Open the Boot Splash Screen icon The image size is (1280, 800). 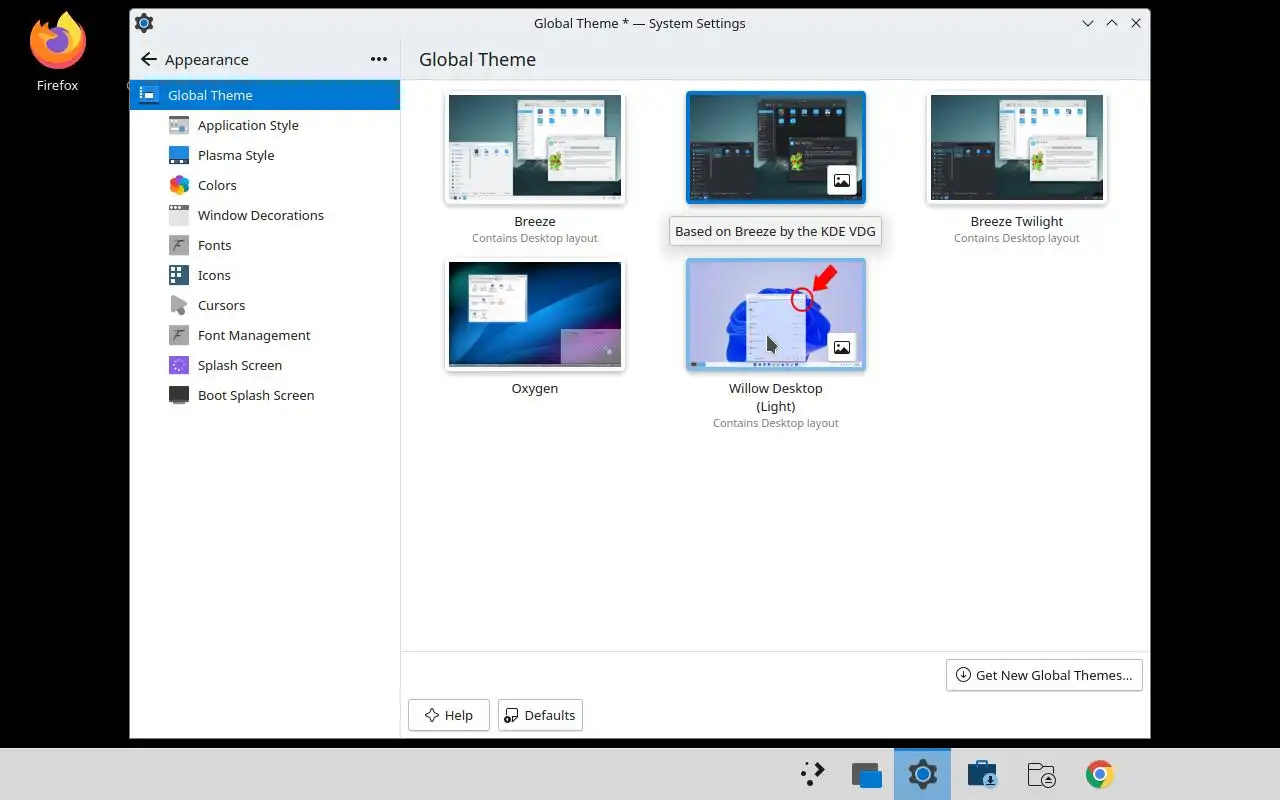(x=179, y=395)
